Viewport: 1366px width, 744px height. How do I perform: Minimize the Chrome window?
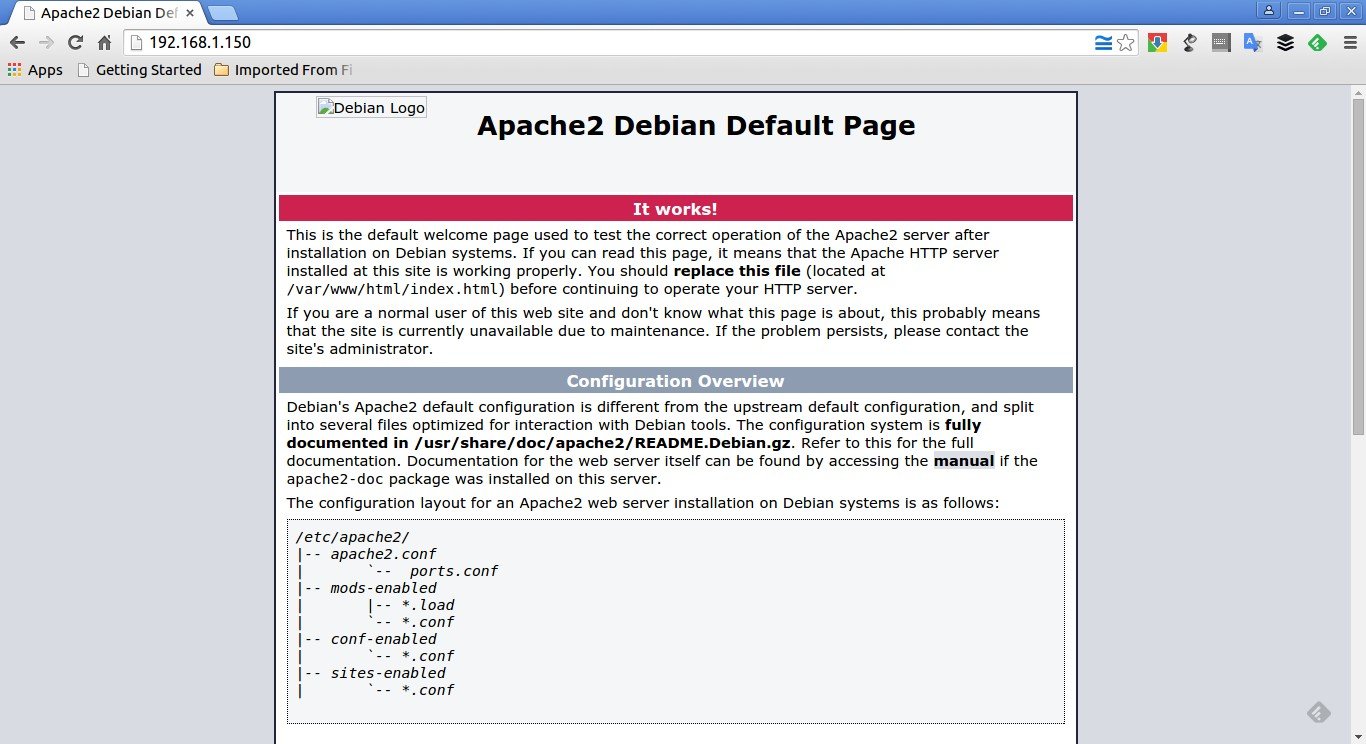point(1298,10)
